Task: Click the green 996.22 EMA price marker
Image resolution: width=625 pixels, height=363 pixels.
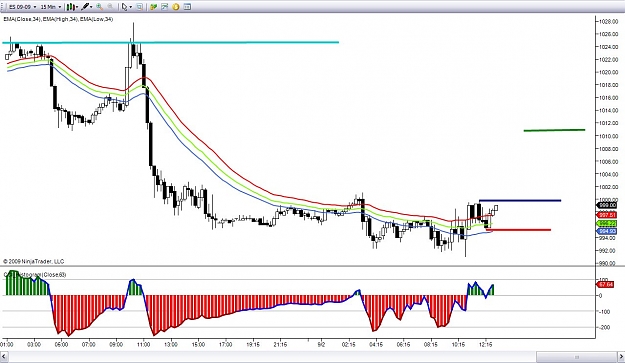Action: 607,224
